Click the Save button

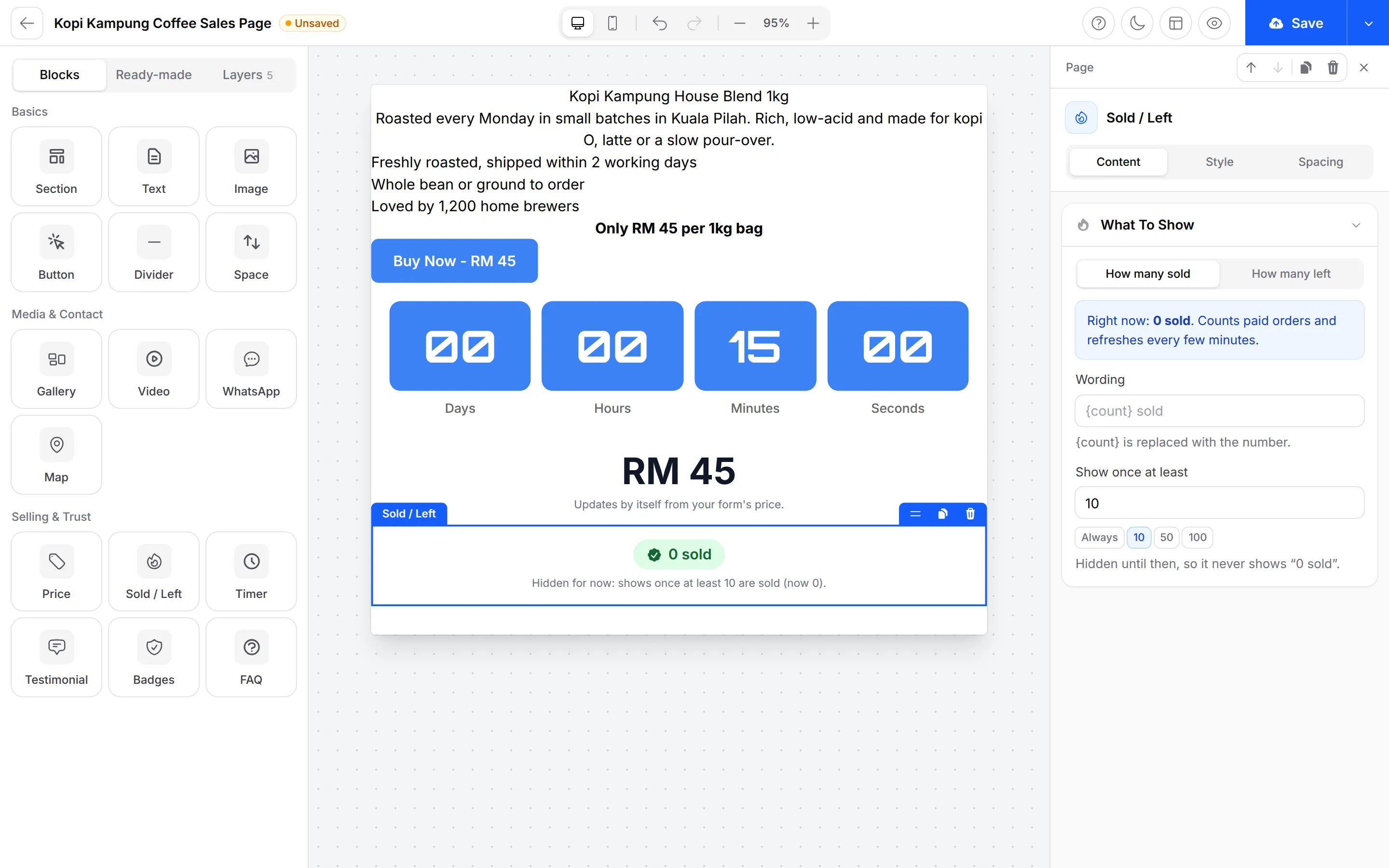tap(1296, 23)
